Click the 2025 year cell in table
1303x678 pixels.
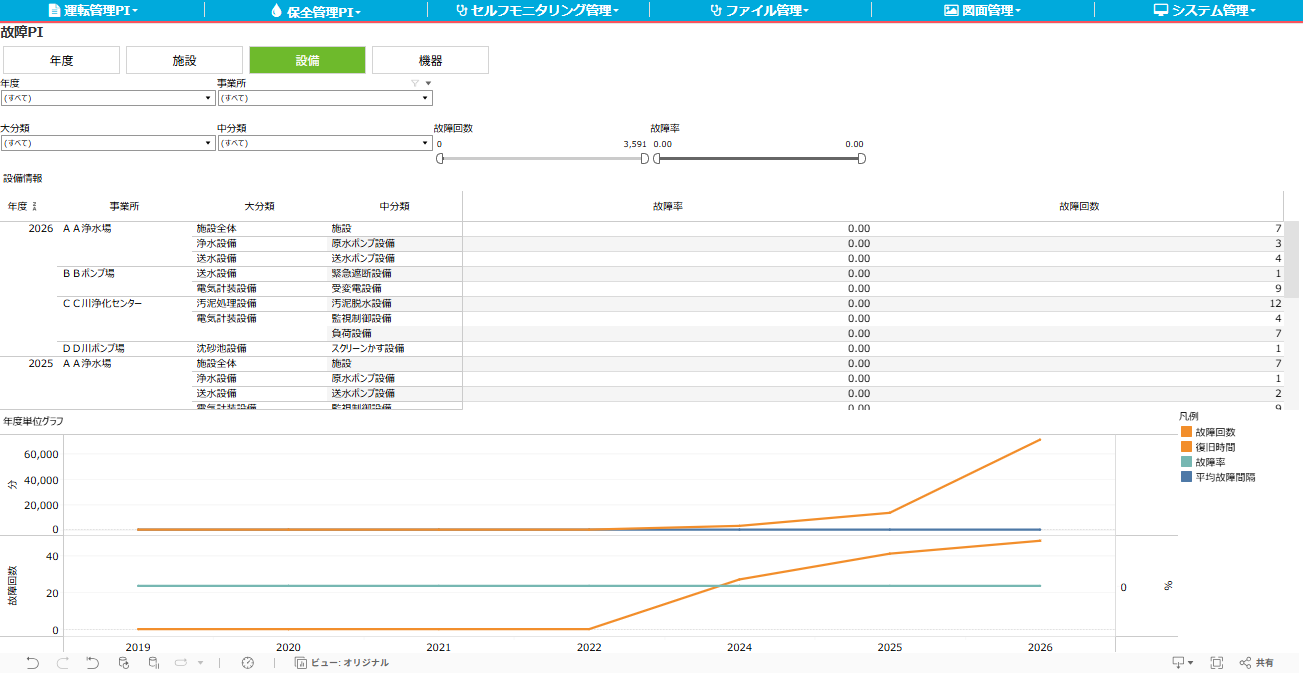[x=41, y=363]
